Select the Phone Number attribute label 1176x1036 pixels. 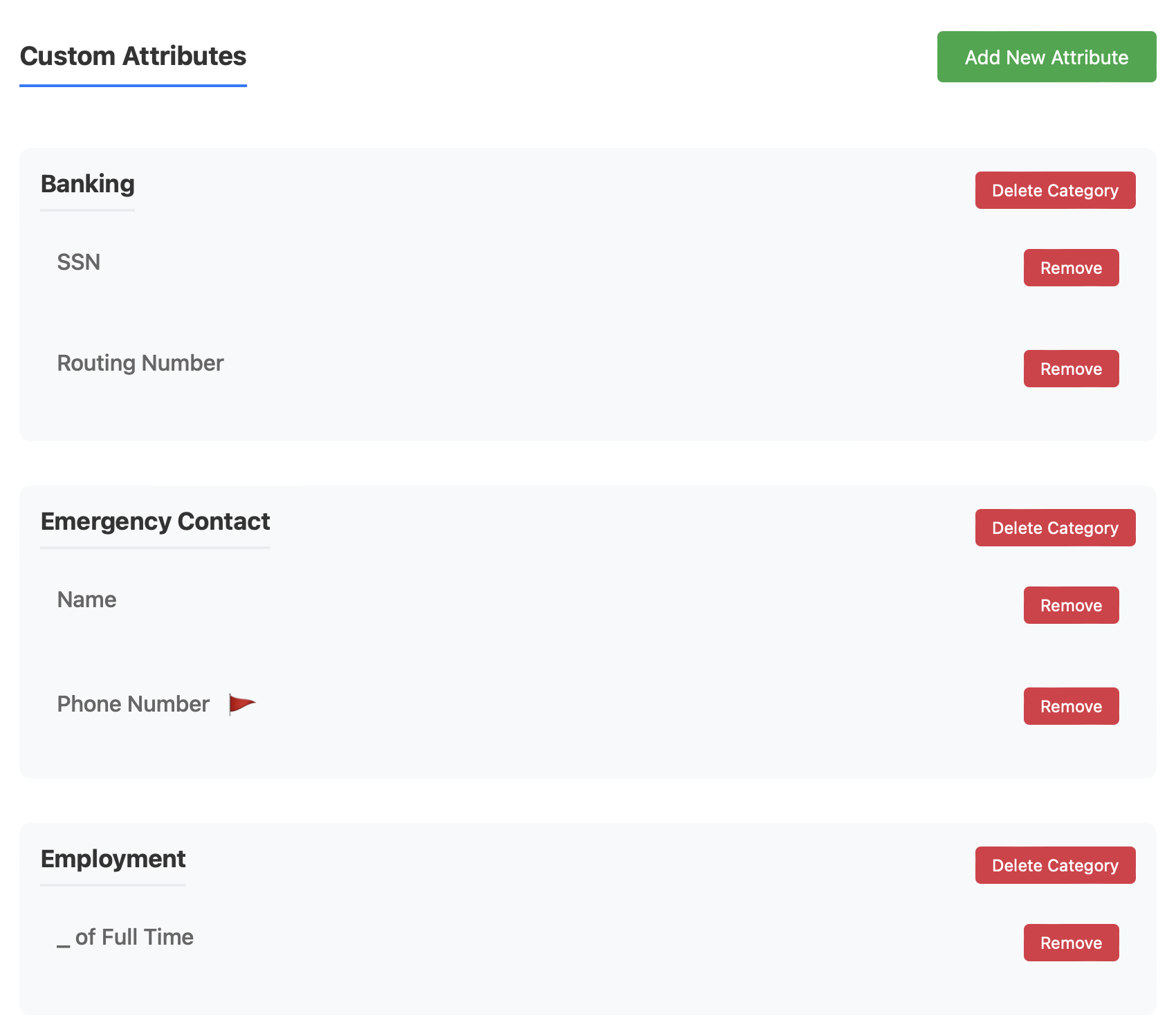click(x=133, y=704)
